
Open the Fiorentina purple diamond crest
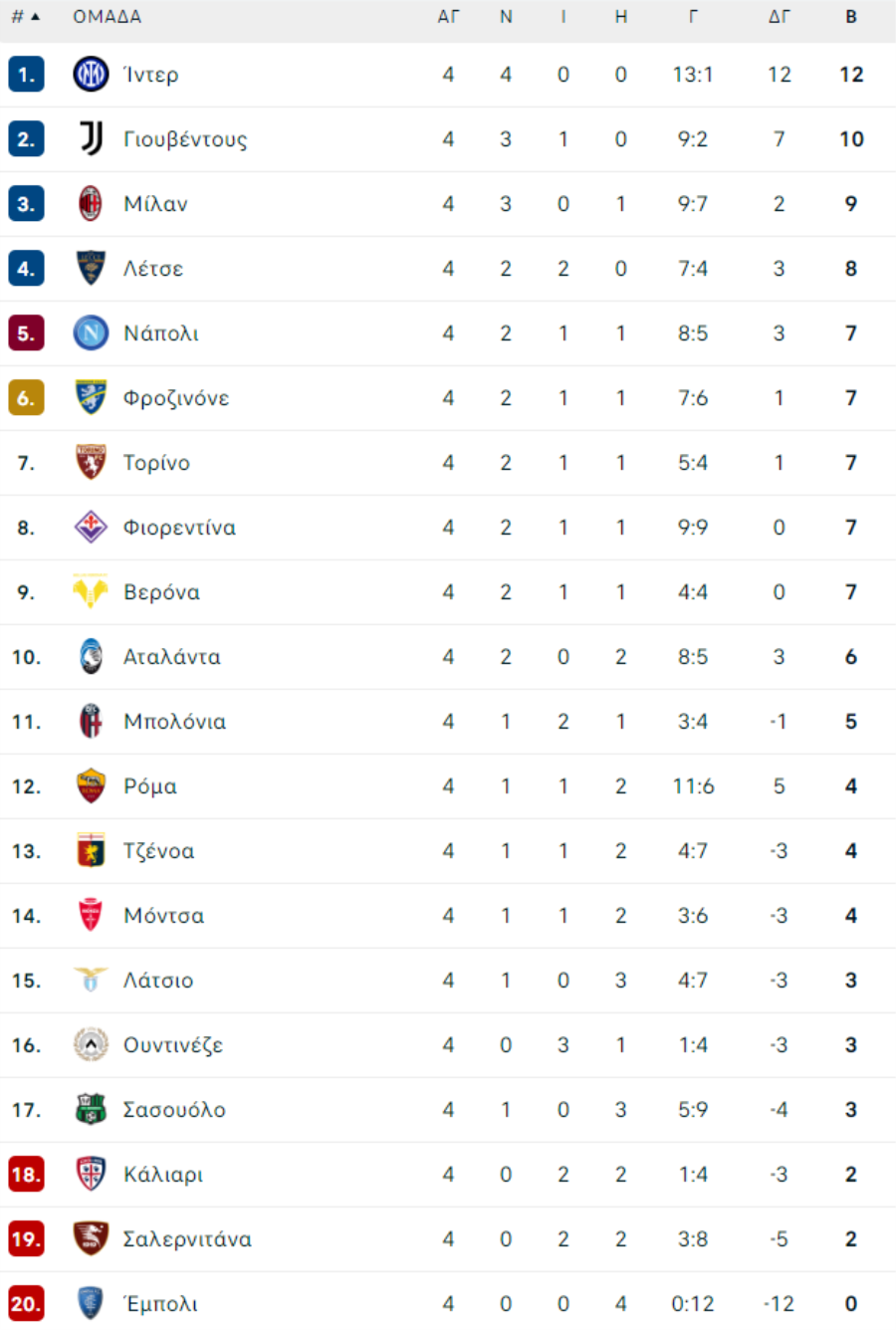(x=91, y=527)
